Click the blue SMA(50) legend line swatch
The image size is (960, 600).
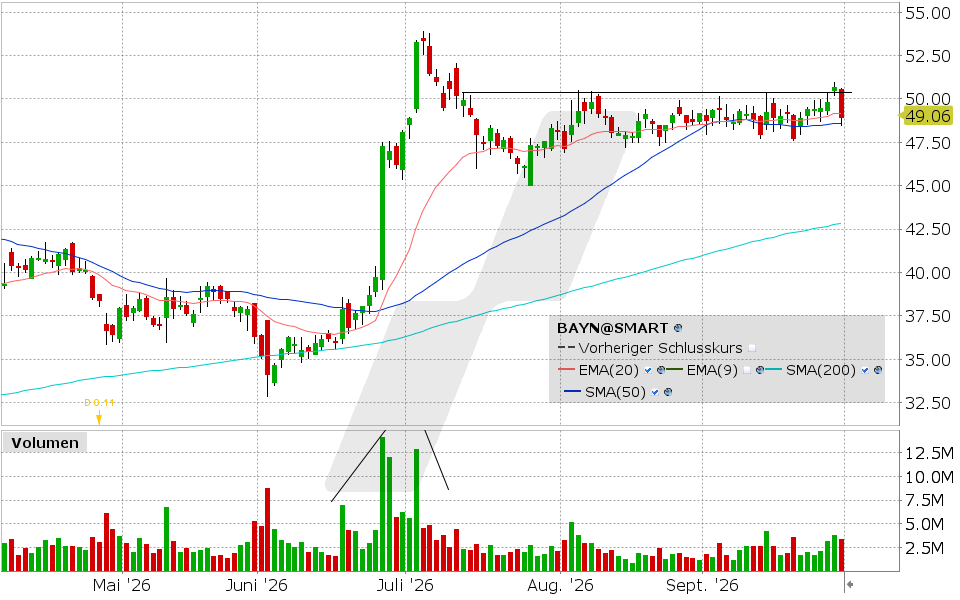point(572,391)
